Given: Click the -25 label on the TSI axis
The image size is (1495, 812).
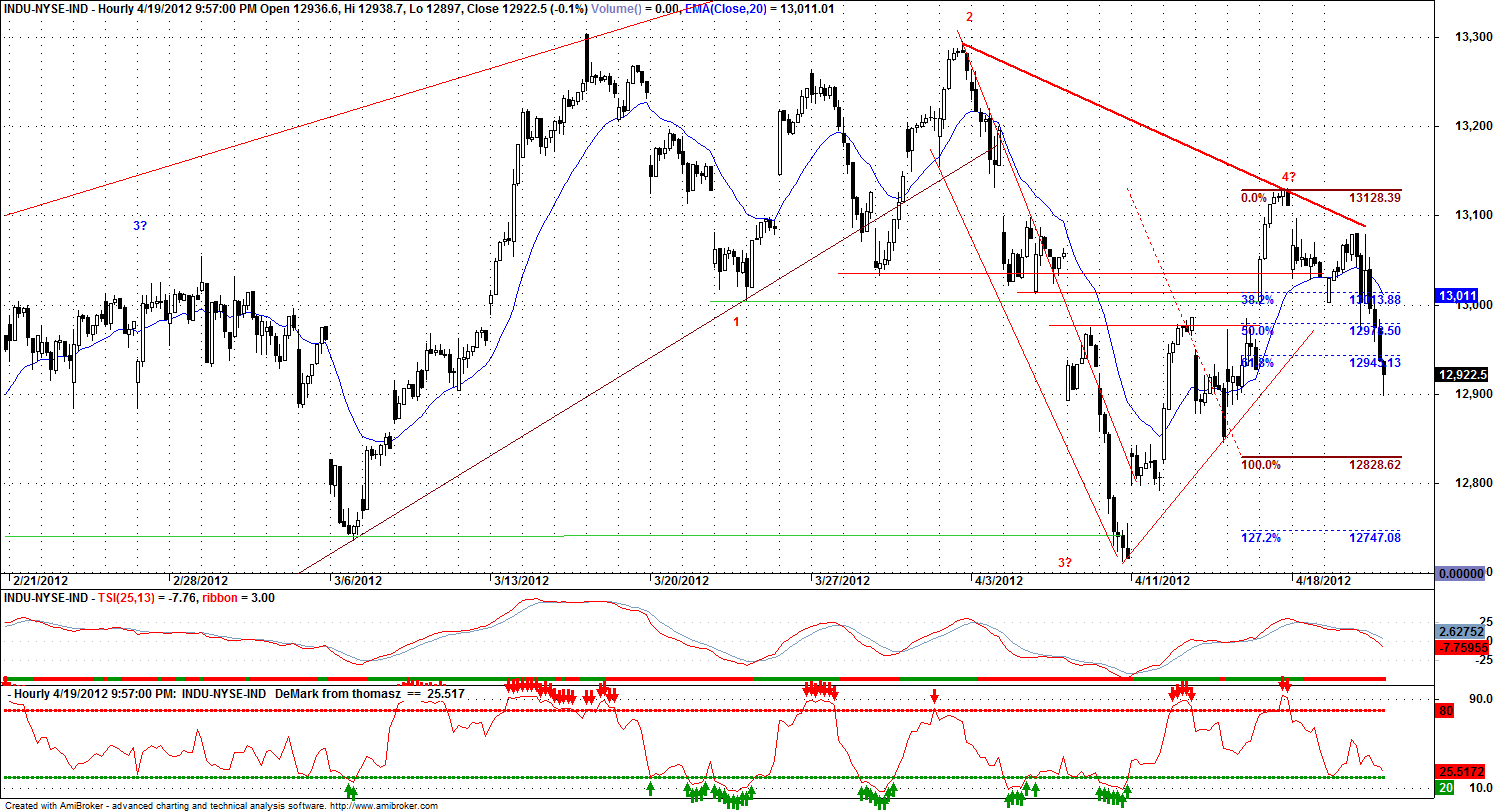Looking at the screenshot, I should (1482, 660).
